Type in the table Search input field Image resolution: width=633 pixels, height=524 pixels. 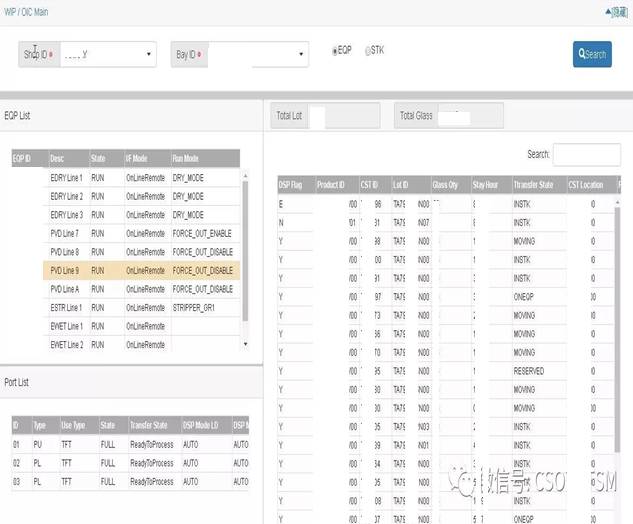586,154
